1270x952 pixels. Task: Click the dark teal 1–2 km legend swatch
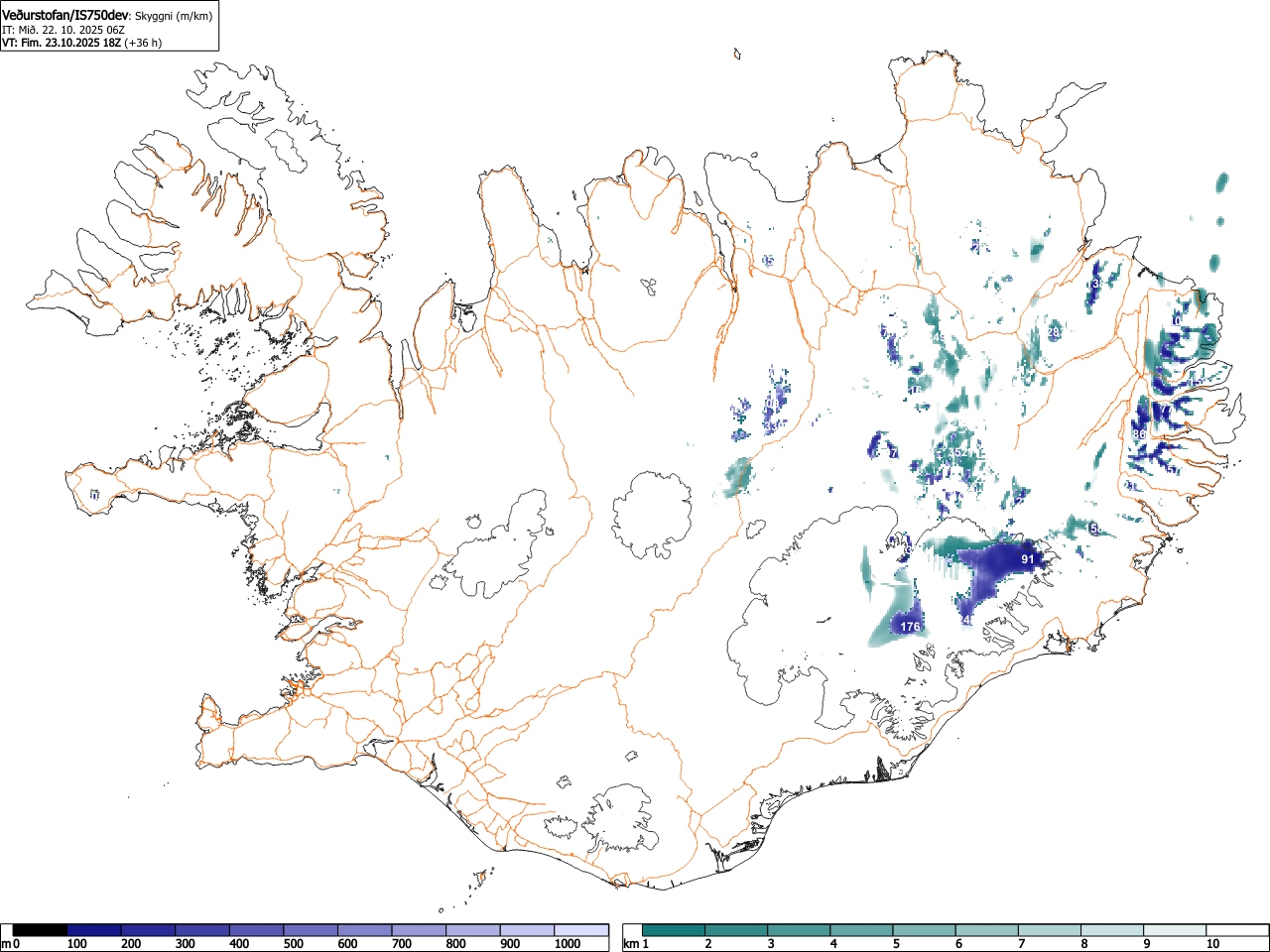(674, 930)
